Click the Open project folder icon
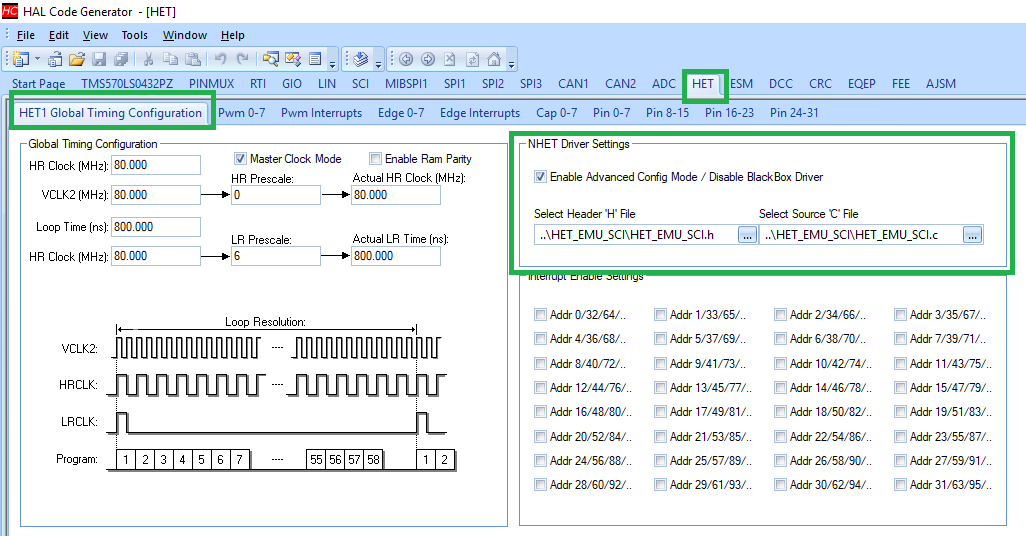The height and width of the screenshot is (536, 1026). click(76, 60)
